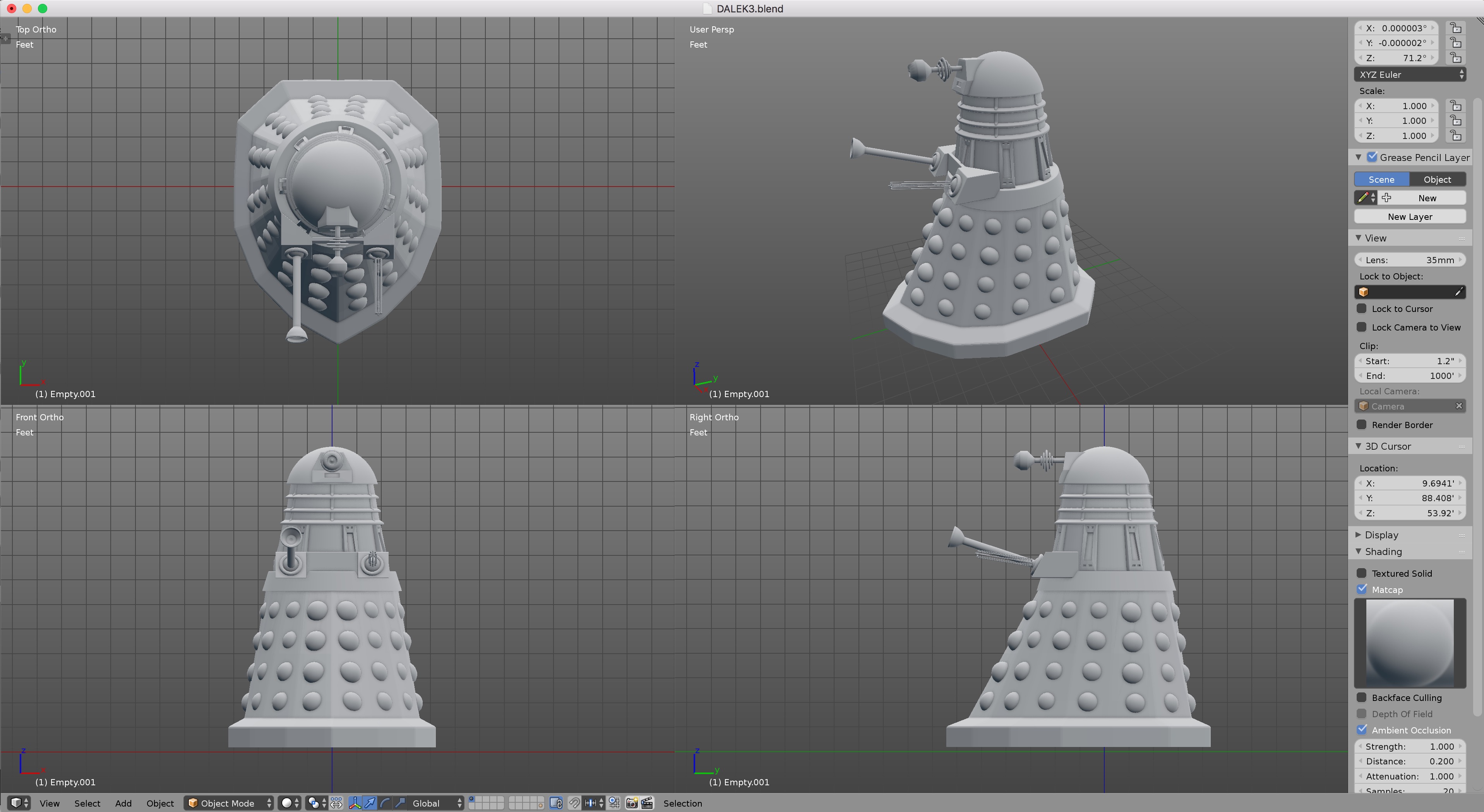Uncheck Grease Pencil Layer checkbox

click(x=1372, y=157)
